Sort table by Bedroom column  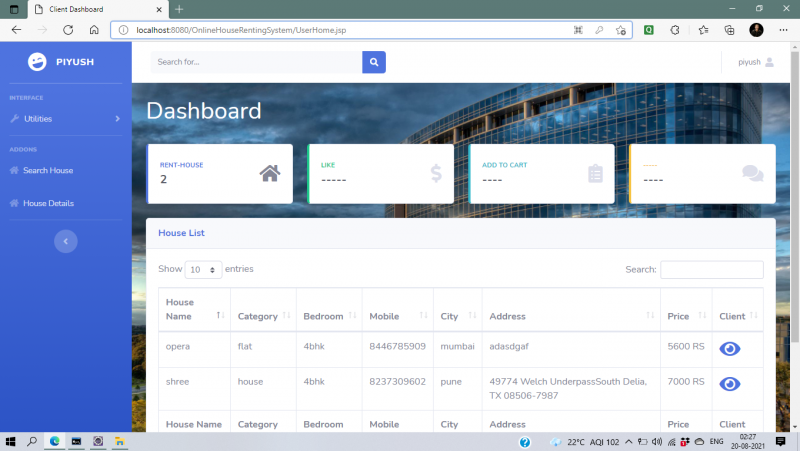pyautogui.click(x=329, y=309)
